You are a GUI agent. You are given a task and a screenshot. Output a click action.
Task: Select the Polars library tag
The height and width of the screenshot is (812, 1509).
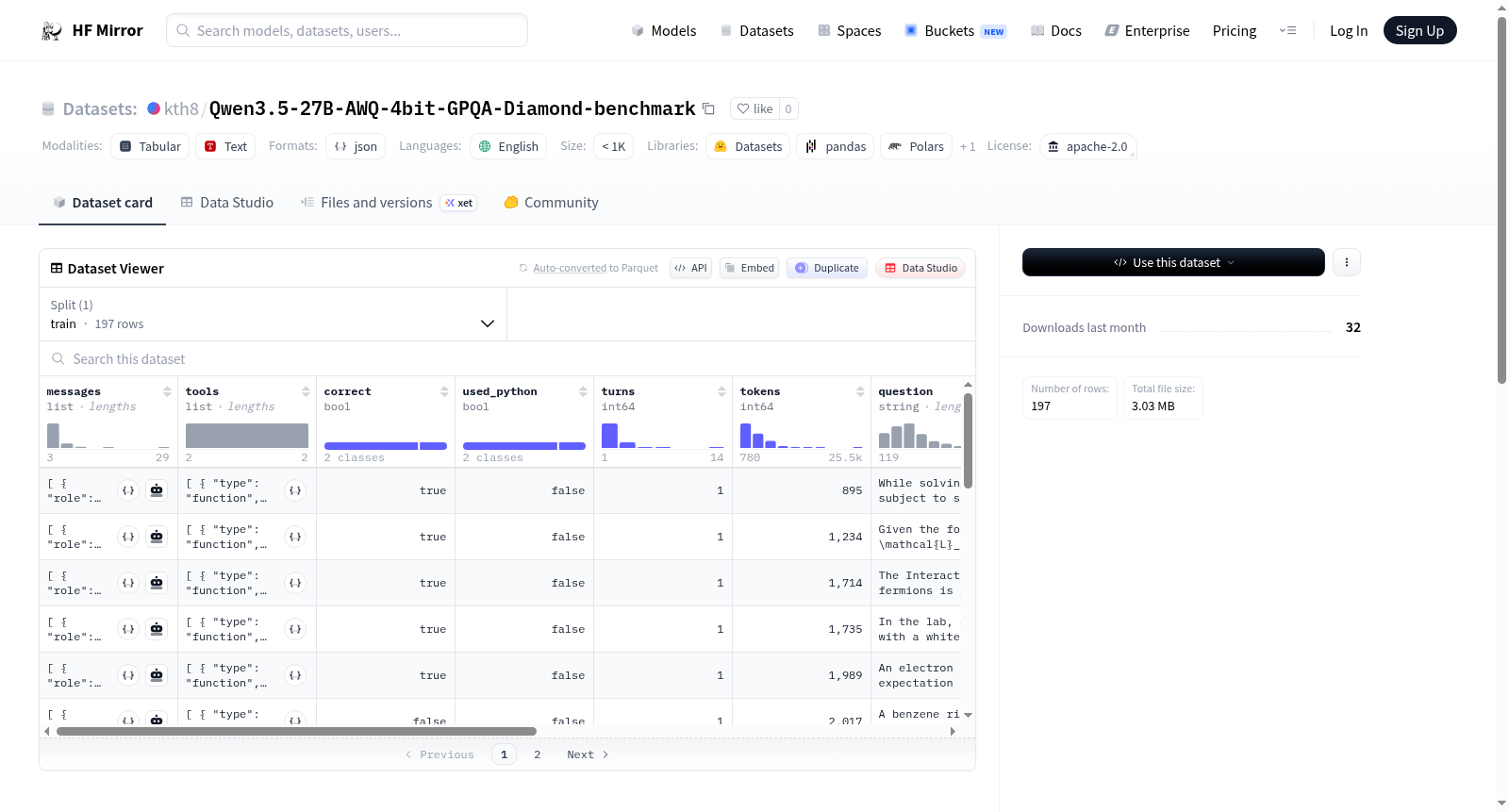coord(917,146)
